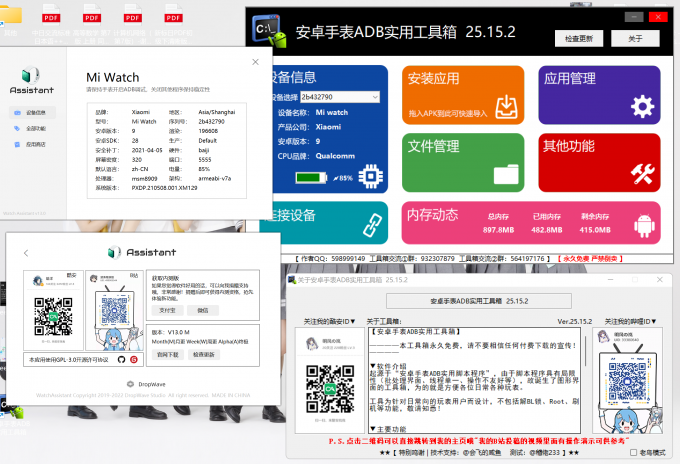Click the CPU chip icon in device info

pos(371,176)
